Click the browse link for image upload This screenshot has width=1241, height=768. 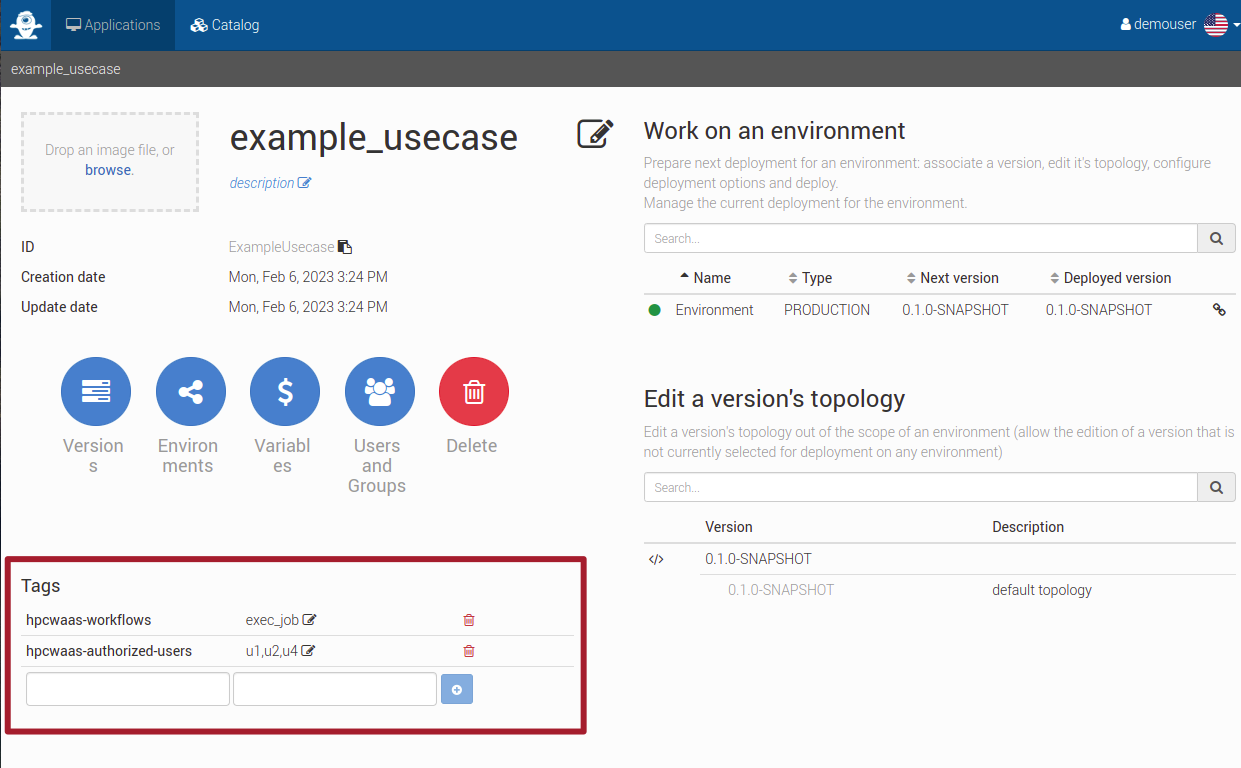[x=107, y=170]
